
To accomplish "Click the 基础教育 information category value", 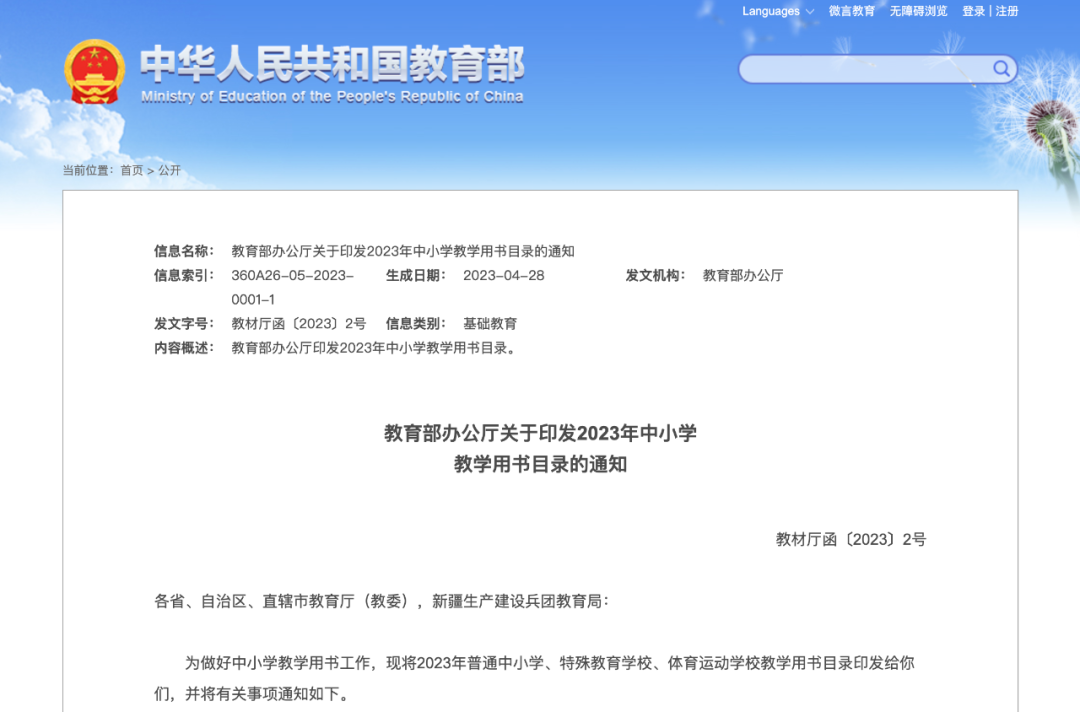I will (490, 324).
